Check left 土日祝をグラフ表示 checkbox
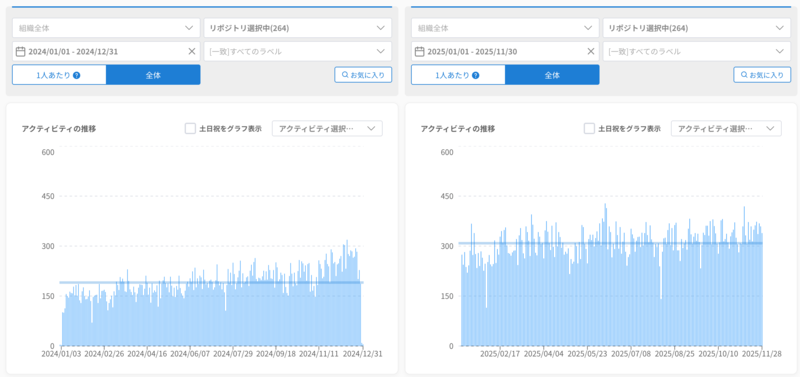This screenshot has height=377, width=800. pos(190,129)
